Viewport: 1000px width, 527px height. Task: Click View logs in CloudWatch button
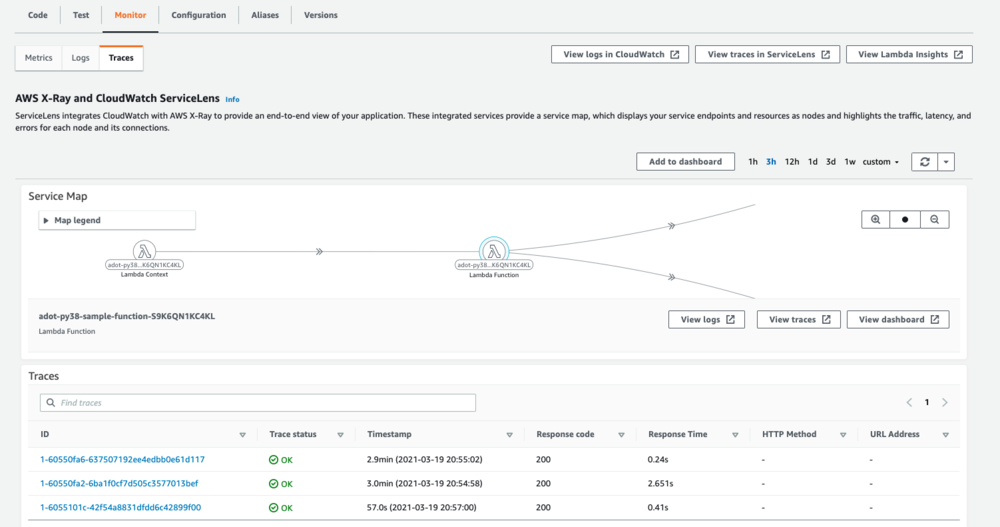coord(620,54)
